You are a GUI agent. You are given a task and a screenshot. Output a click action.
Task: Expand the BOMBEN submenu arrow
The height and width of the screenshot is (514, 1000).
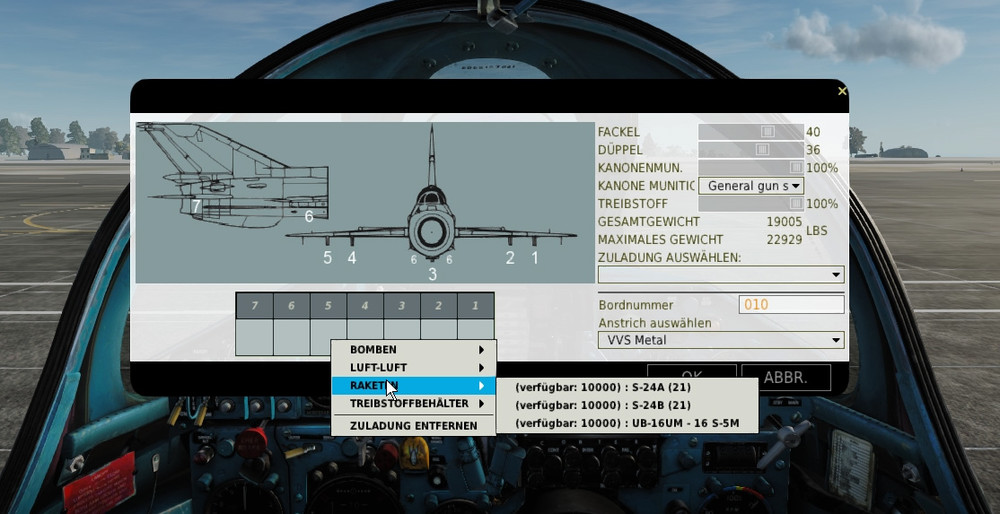482,349
